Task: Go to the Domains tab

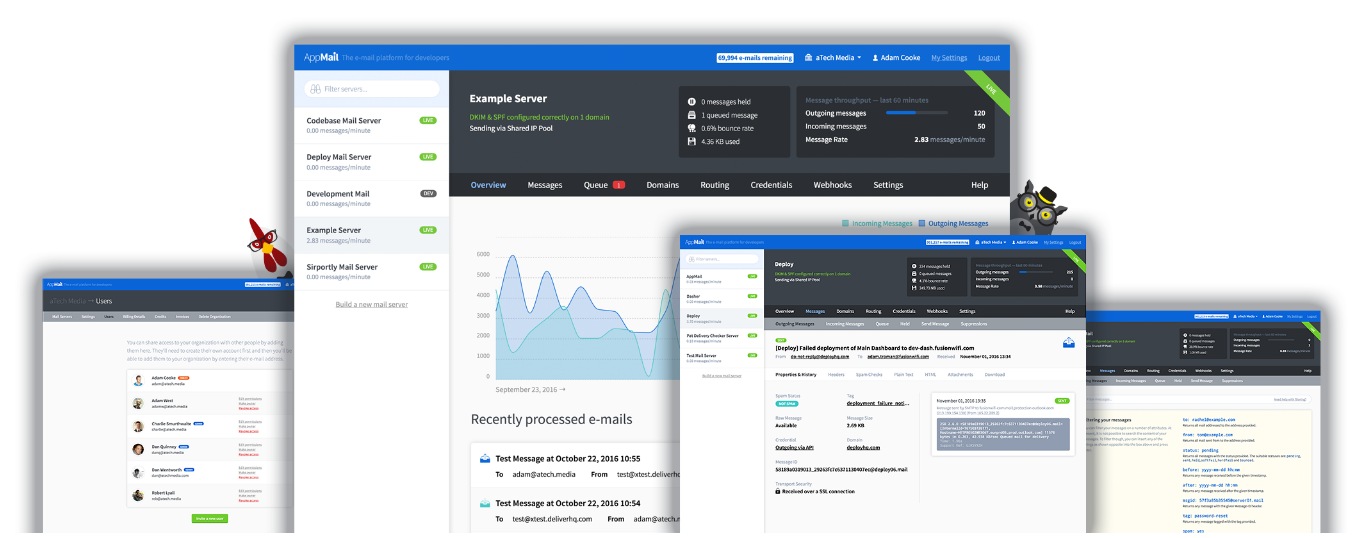Action: [662, 185]
